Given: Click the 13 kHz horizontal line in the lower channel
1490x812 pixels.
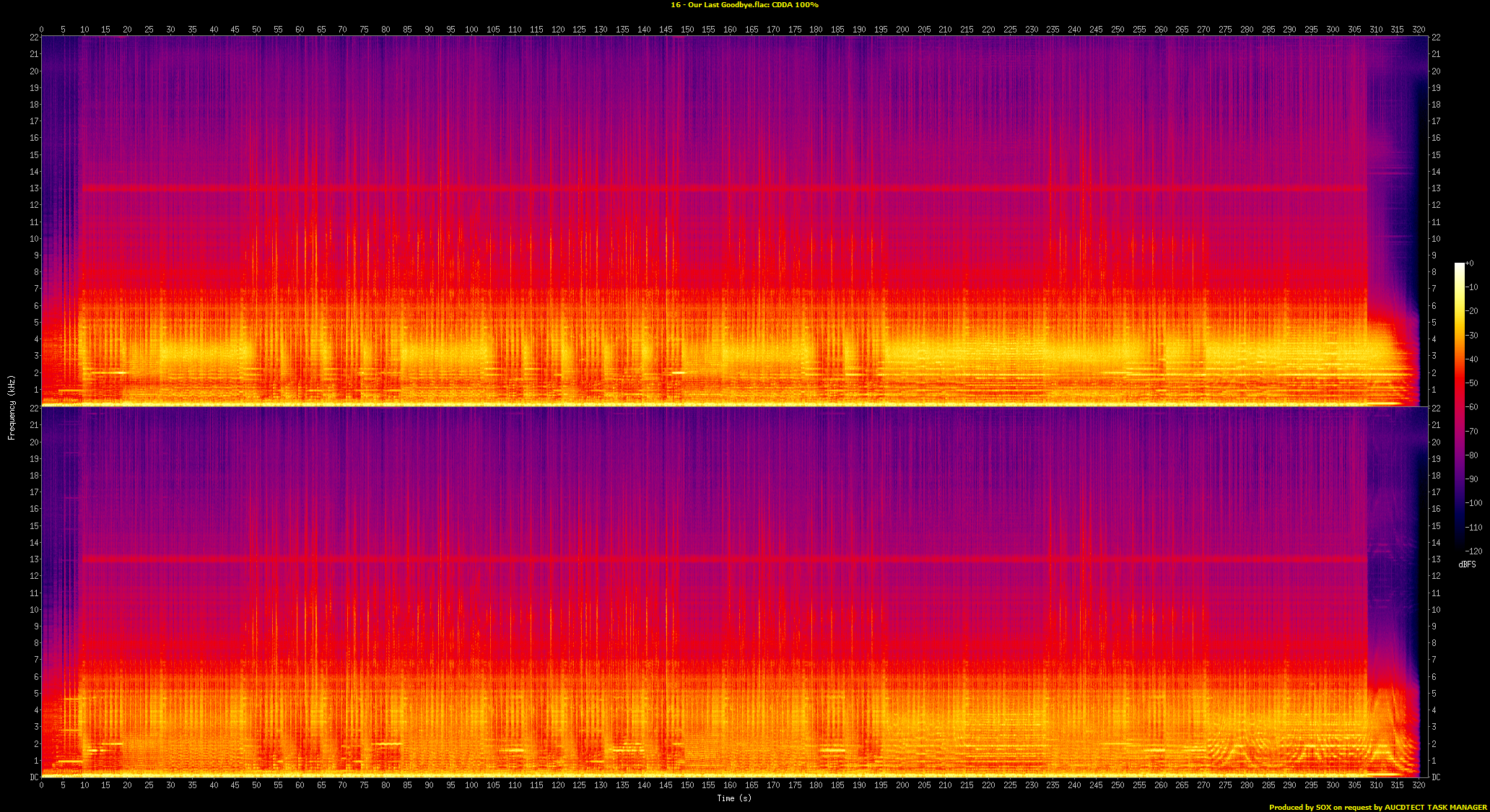Looking at the screenshot, I should point(722,559).
